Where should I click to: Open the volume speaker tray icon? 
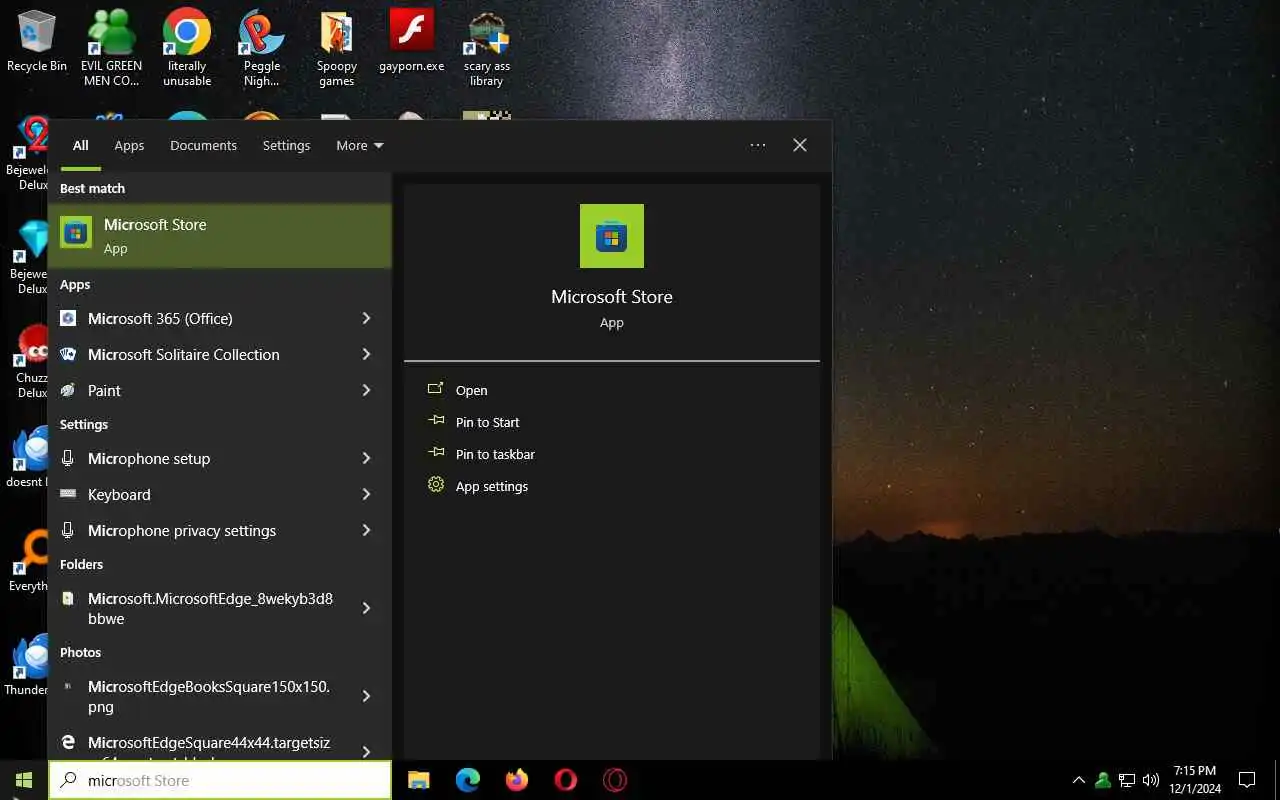[x=1151, y=780]
